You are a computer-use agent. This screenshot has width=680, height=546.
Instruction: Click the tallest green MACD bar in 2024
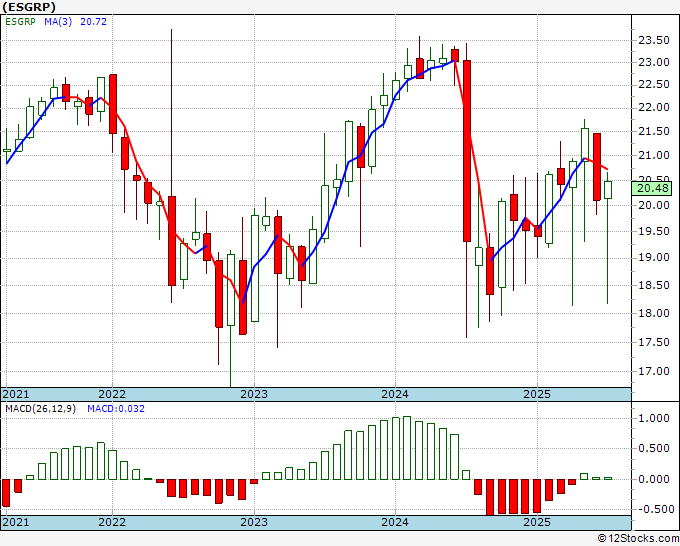coord(407,448)
